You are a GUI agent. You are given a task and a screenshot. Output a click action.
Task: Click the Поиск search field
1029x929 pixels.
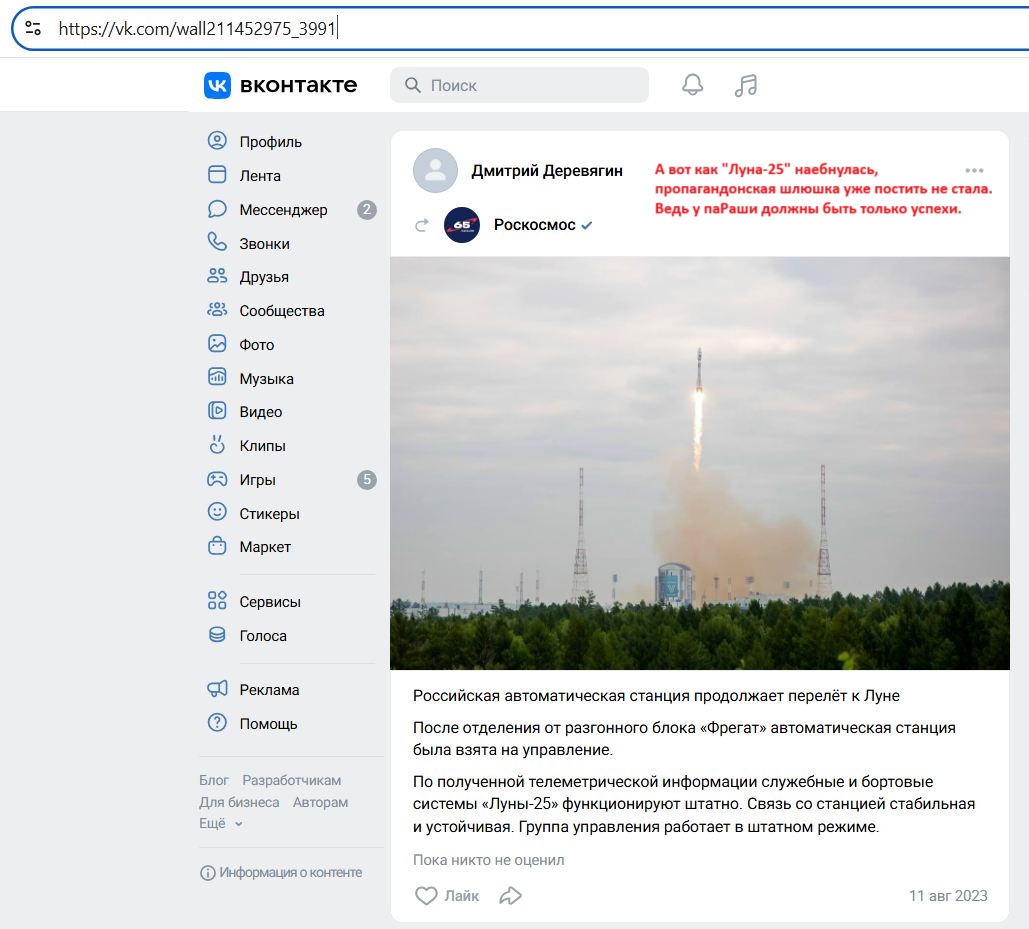[519, 85]
